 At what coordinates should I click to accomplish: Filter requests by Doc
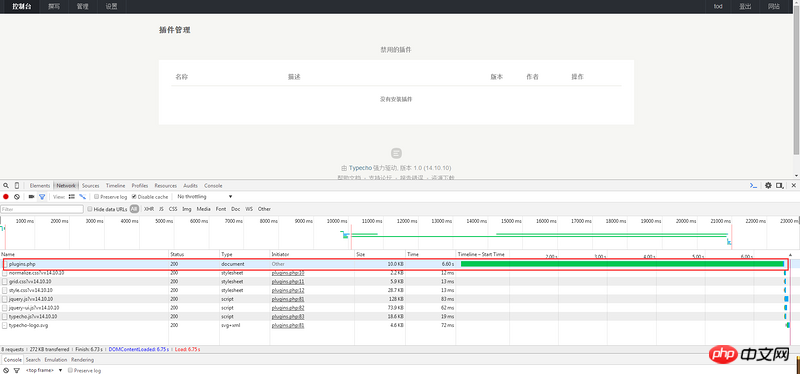click(236, 209)
